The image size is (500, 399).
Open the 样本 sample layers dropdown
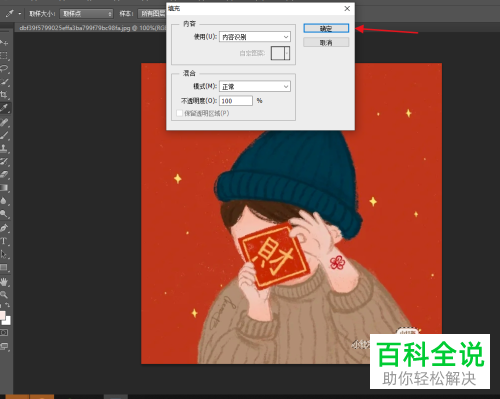click(x=152, y=14)
